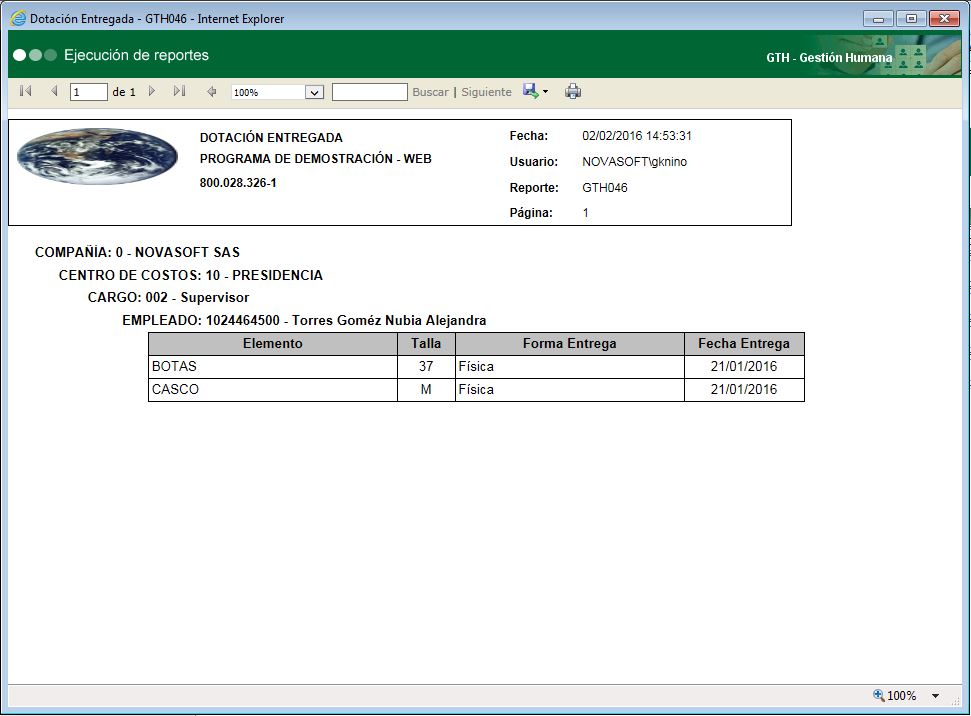Go to next report page
Image resolution: width=971 pixels, height=716 pixels.
point(152,92)
